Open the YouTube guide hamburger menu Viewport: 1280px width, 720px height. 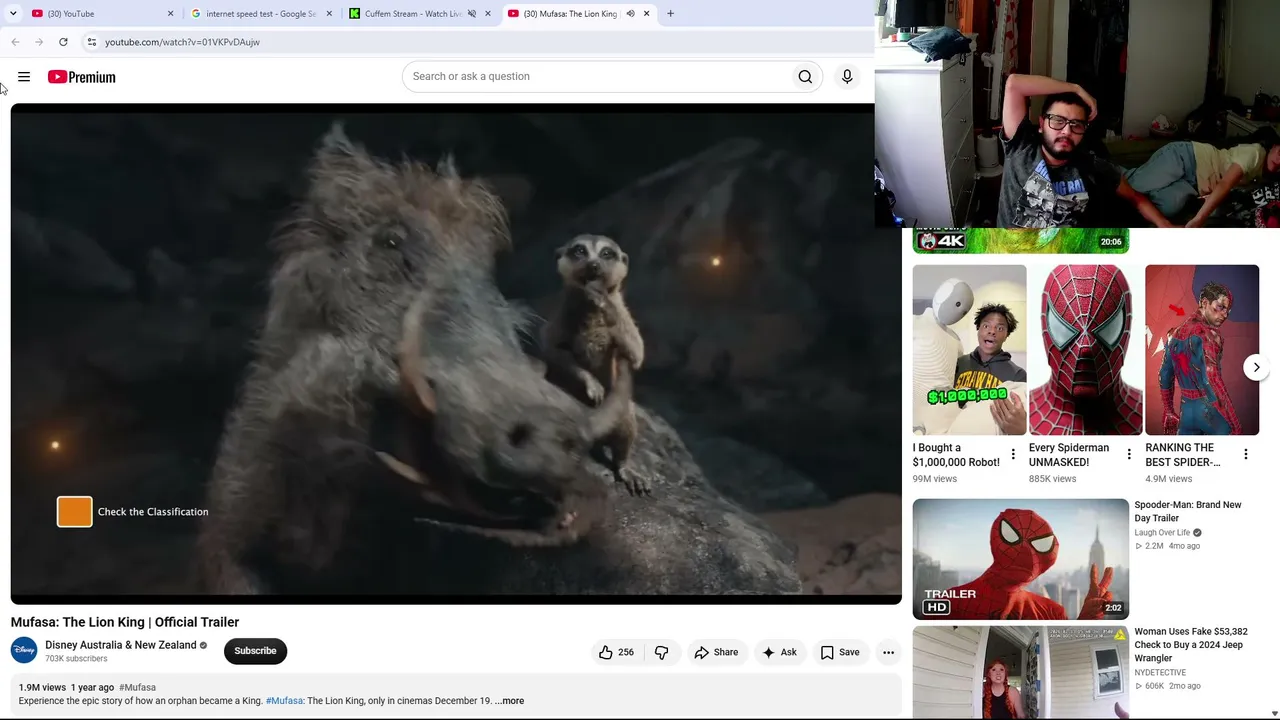coord(24,77)
